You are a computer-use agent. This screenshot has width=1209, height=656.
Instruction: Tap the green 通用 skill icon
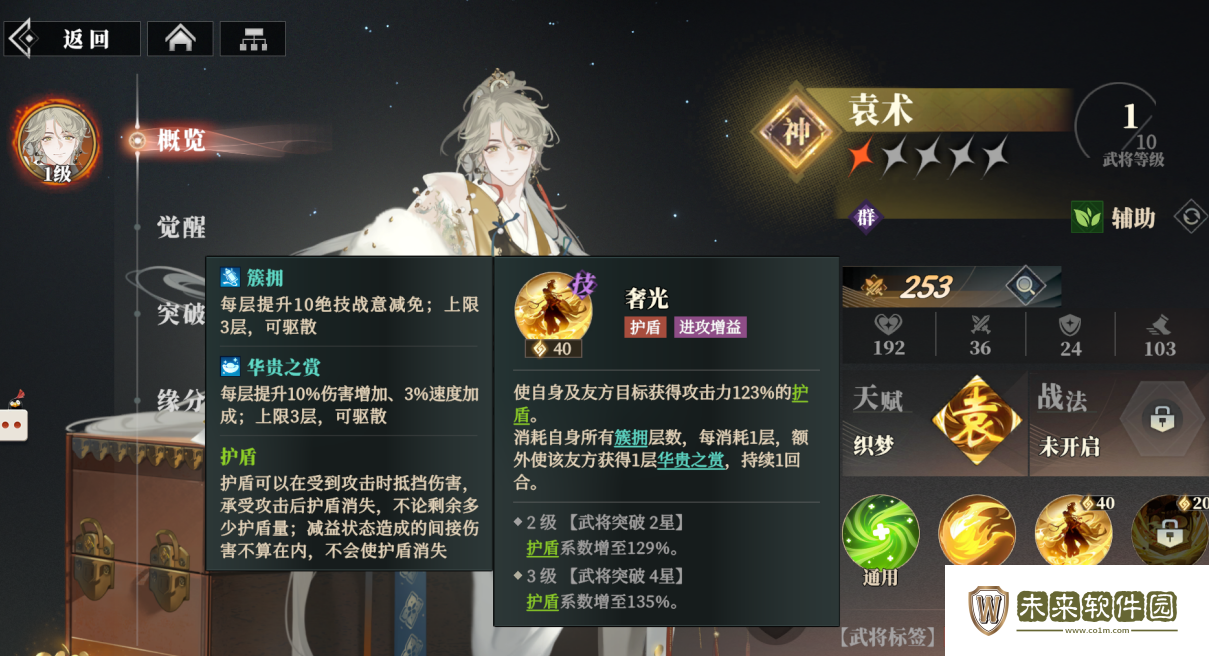point(880,534)
